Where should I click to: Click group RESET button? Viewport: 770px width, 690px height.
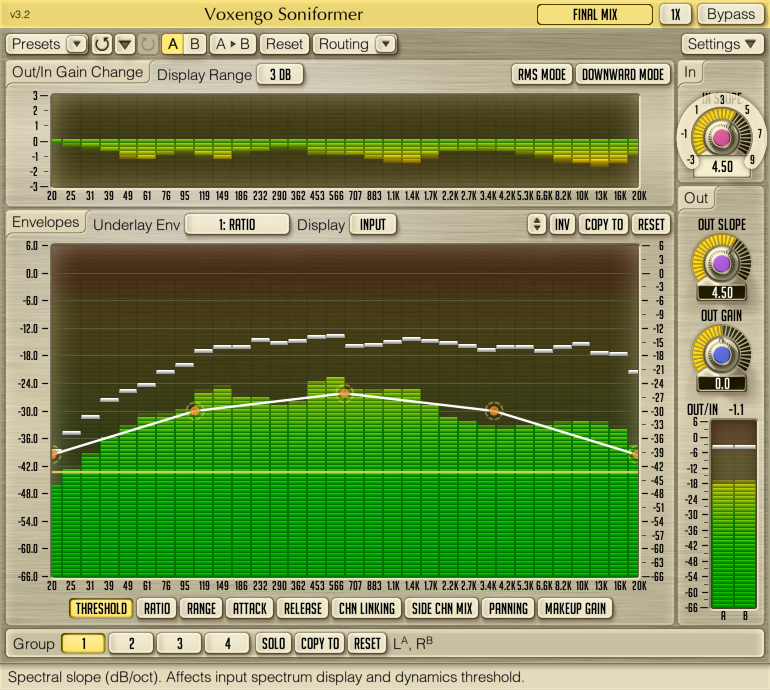[367, 643]
